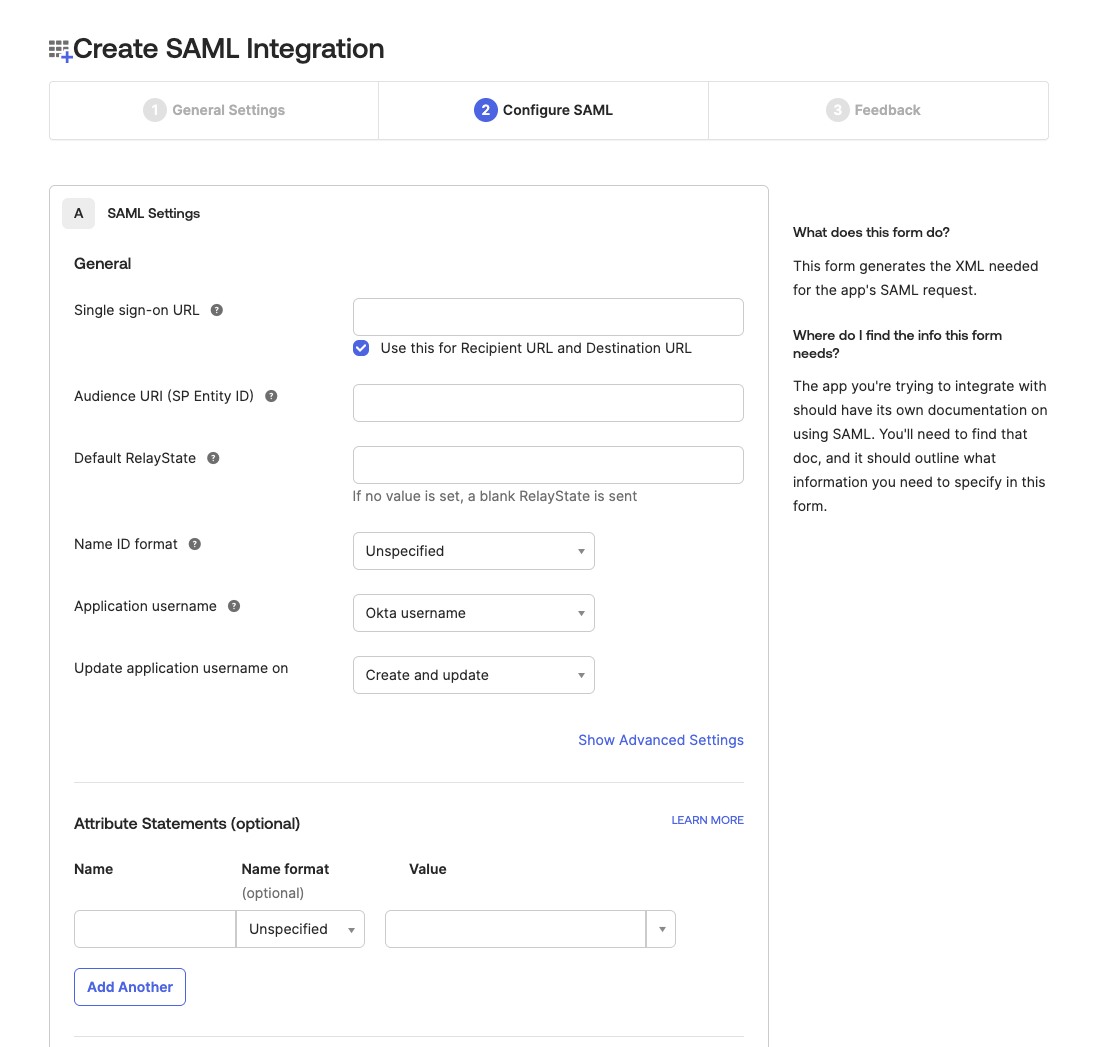
Task: Click the help icon beside Application username
Action: click(234, 606)
